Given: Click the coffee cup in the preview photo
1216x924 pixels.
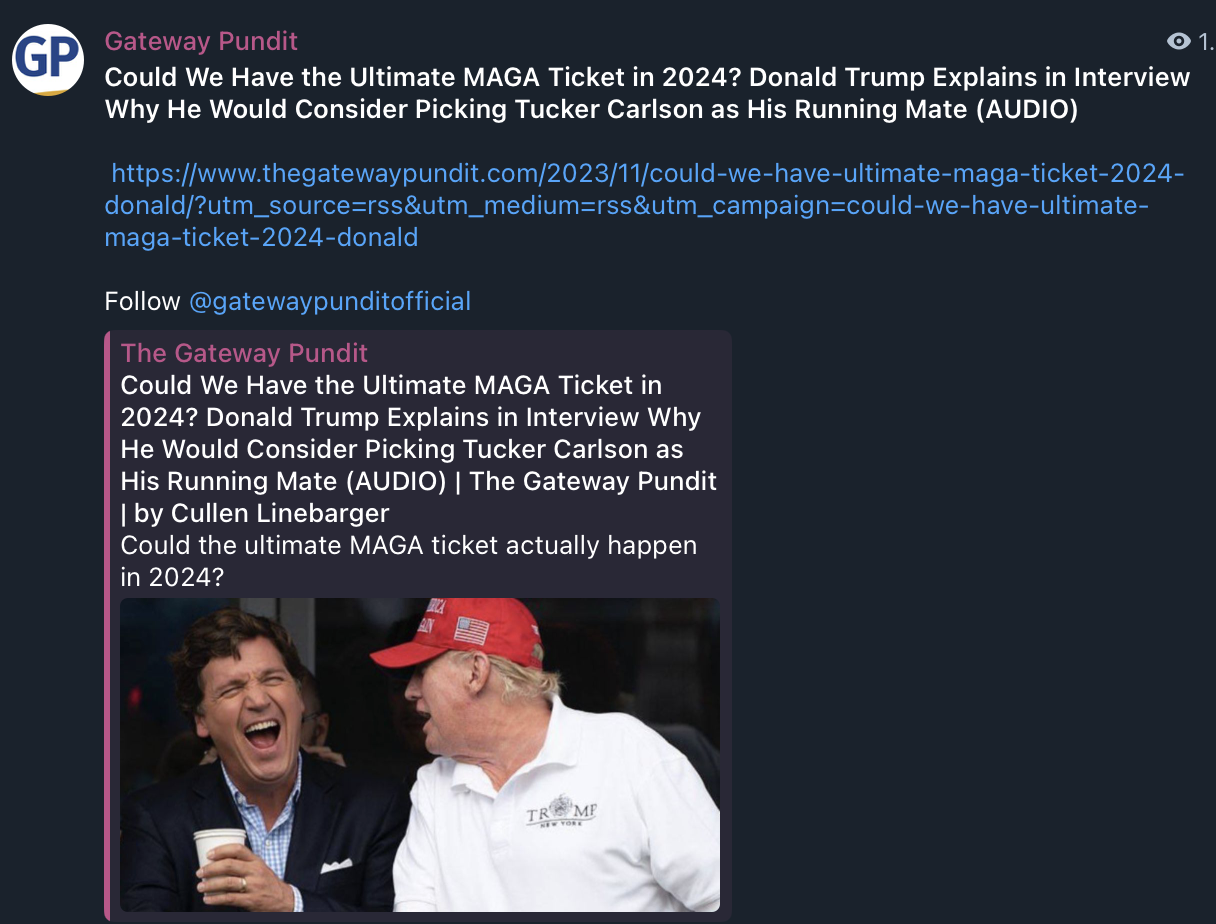Looking at the screenshot, I should tap(219, 848).
